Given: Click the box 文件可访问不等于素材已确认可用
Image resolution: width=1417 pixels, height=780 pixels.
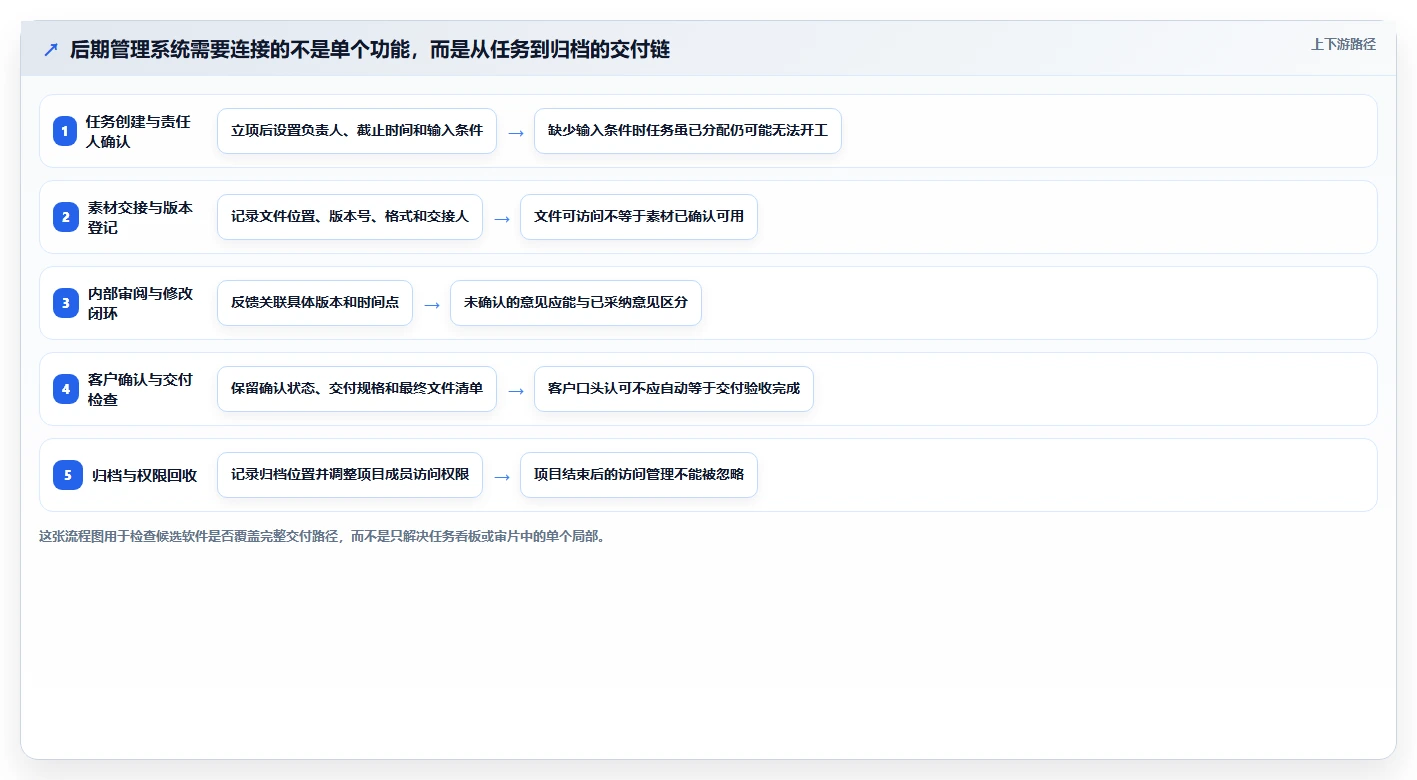Looking at the screenshot, I should [639, 217].
